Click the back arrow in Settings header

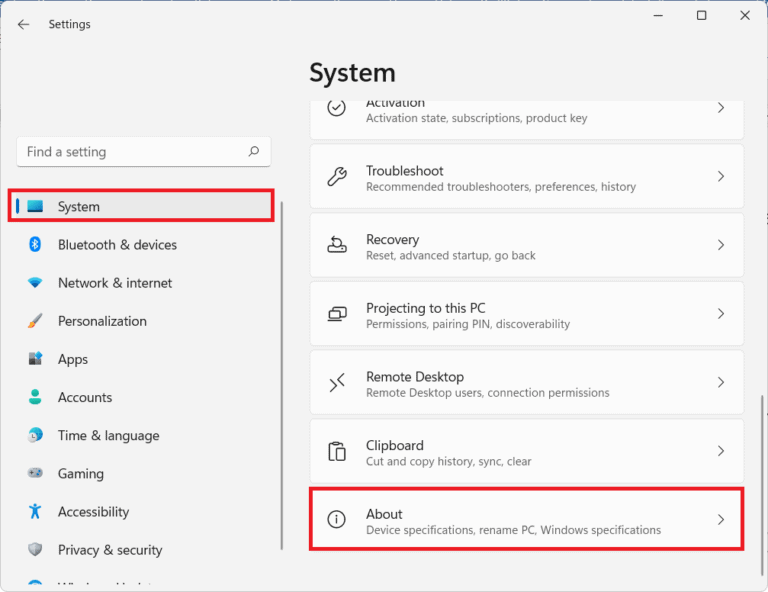pos(23,24)
